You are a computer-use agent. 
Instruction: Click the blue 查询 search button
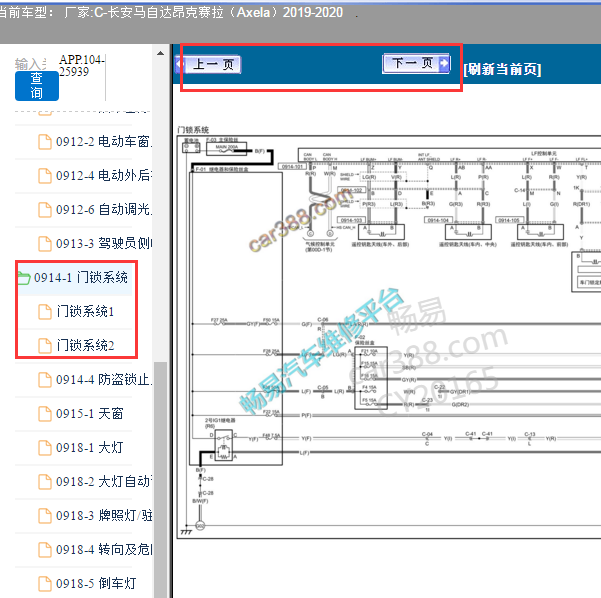(37, 86)
